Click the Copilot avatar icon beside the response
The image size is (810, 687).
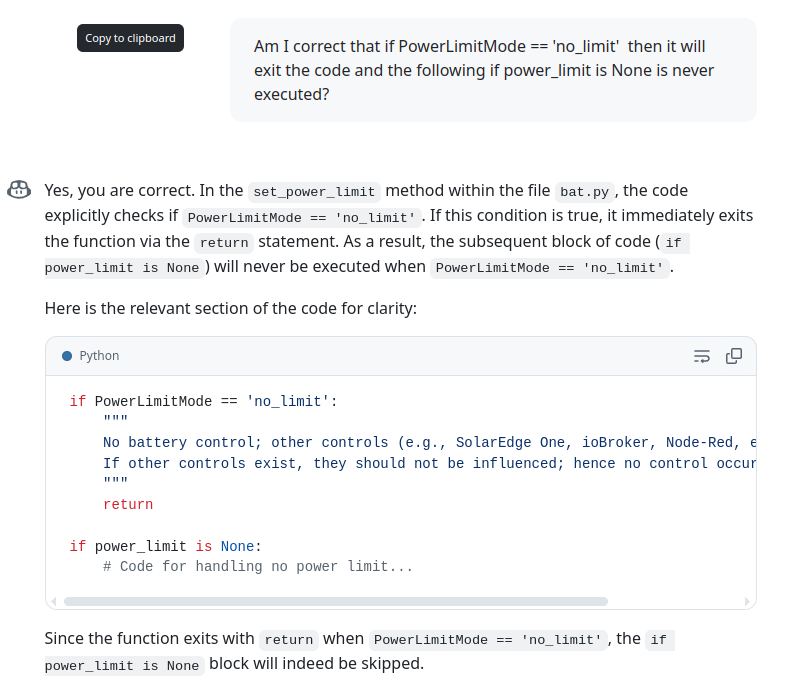19,190
